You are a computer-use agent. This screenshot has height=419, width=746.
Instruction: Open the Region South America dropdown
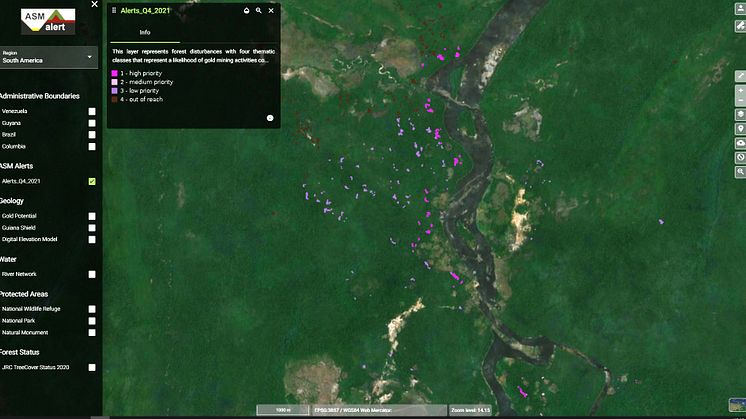[x=49, y=57]
